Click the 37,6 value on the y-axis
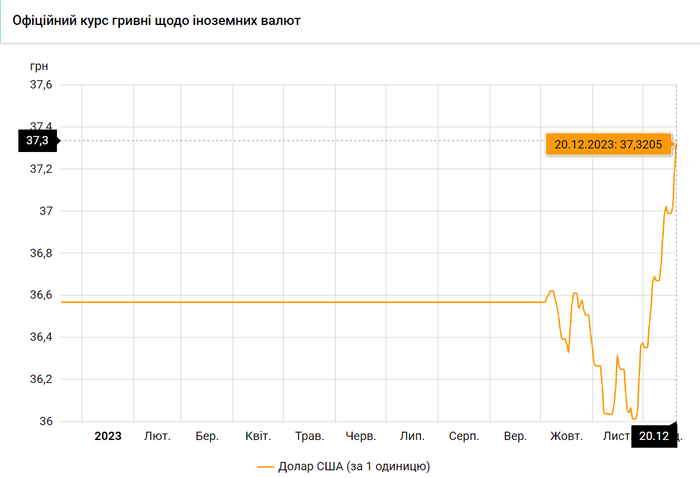This screenshot has width=700, height=478. (x=42, y=85)
